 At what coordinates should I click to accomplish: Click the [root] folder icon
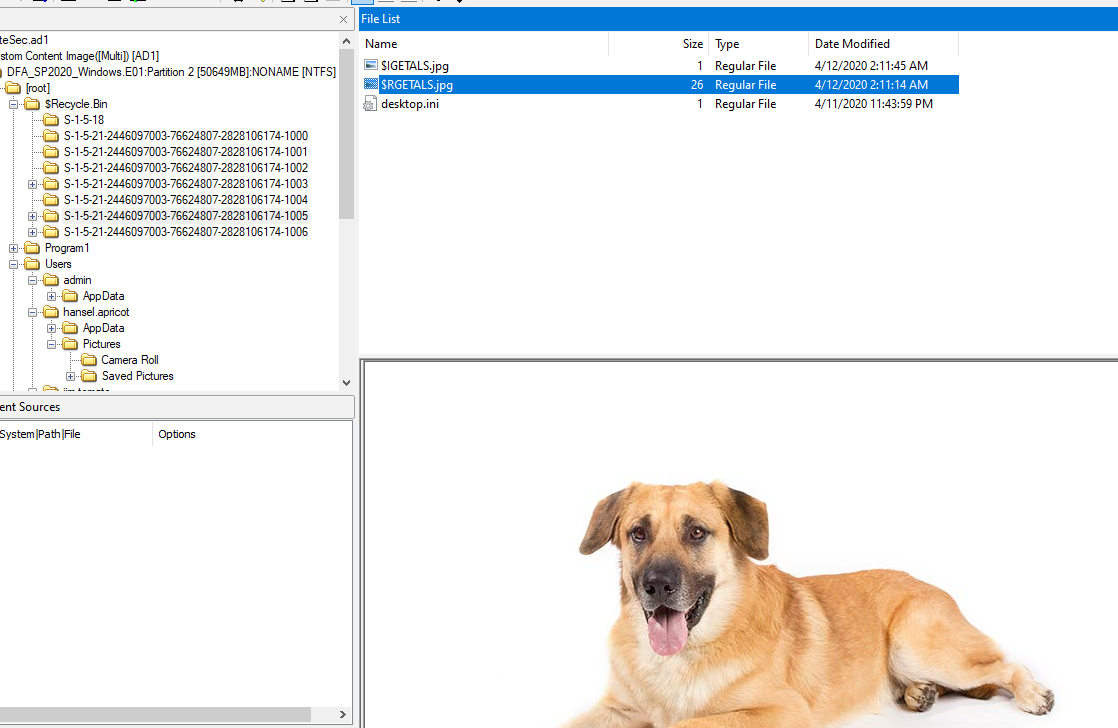pos(14,88)
